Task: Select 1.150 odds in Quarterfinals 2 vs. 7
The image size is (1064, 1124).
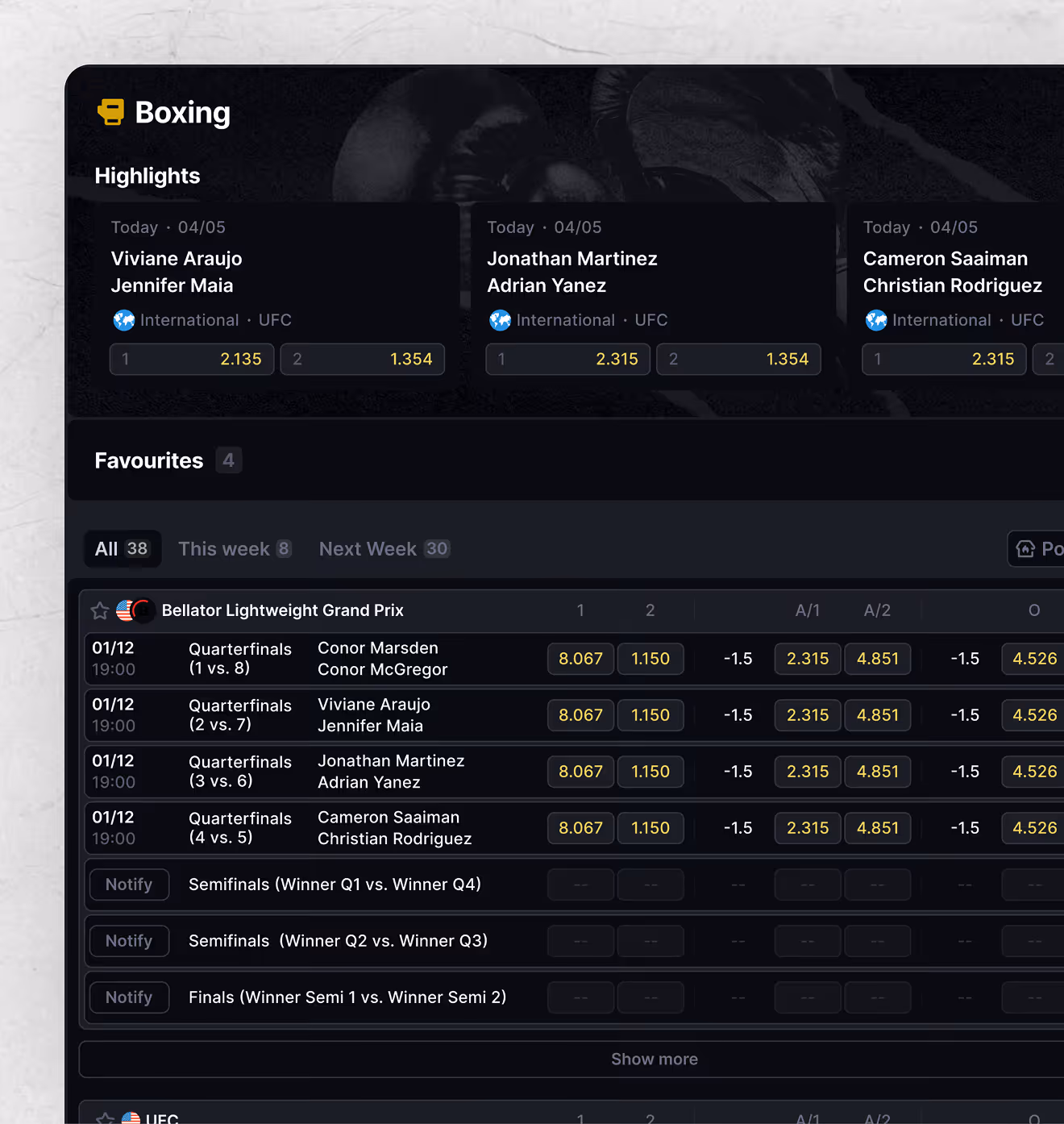Action: click(650, 715)
